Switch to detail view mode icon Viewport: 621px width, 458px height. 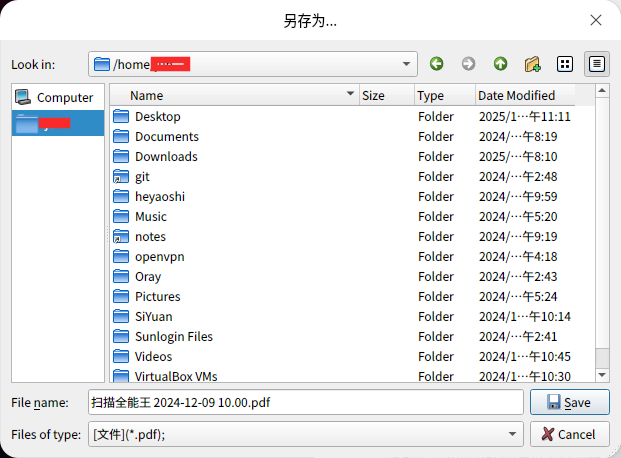click(x=597, y=64)
